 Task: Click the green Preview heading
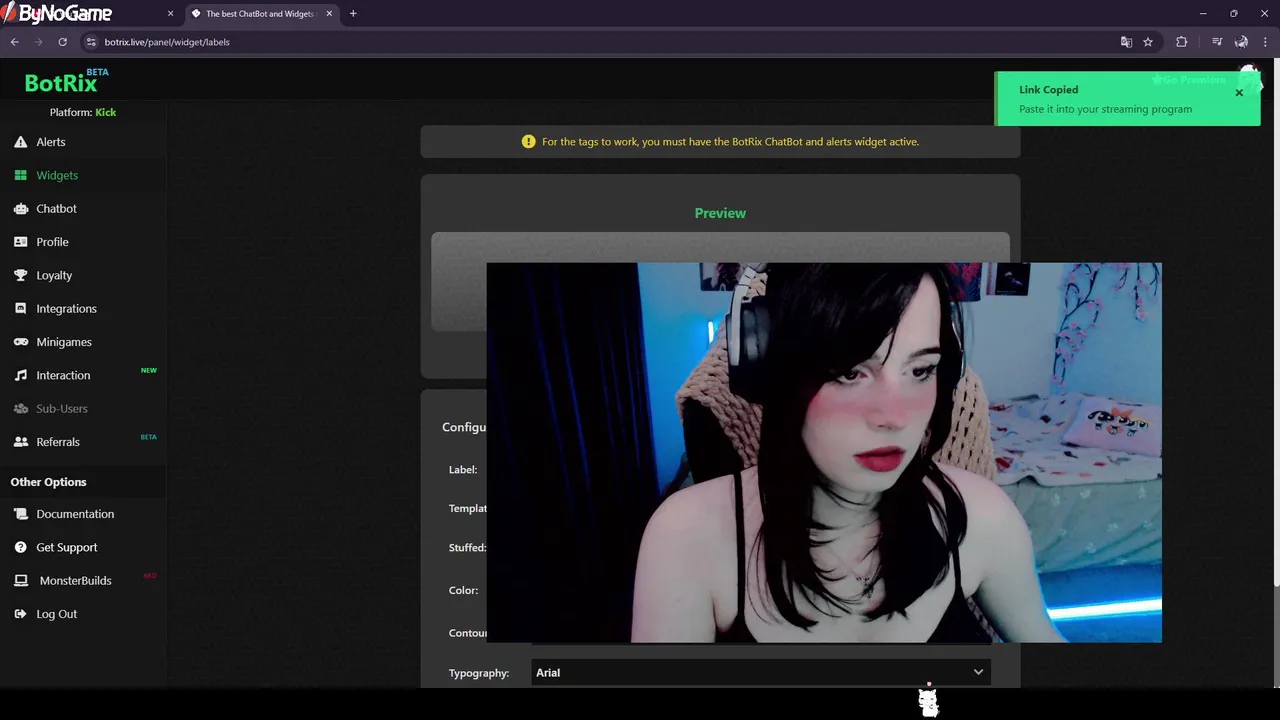click(x=720, y=213)
